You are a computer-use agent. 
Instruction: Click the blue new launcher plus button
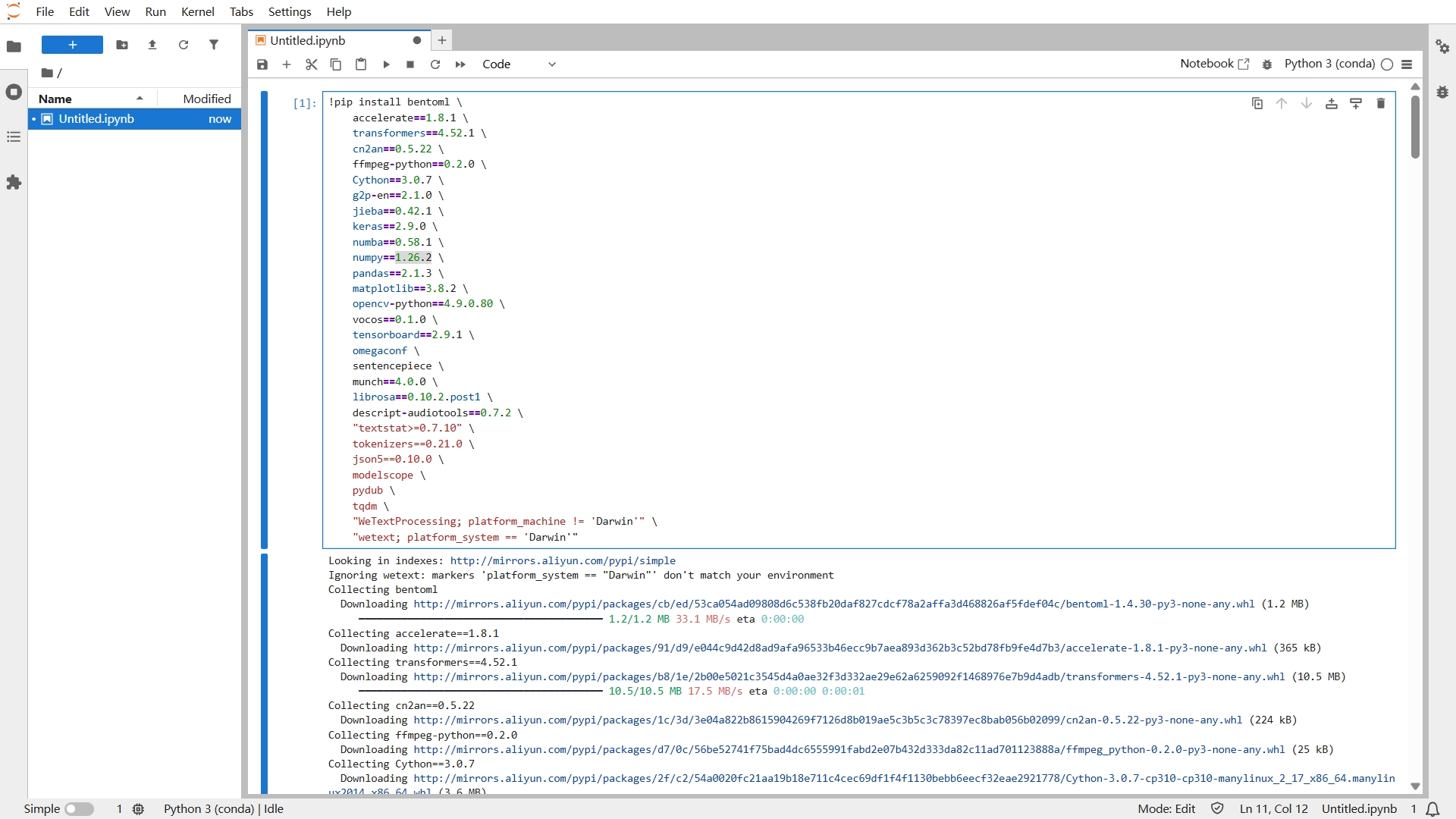click(x=72, y=45)
